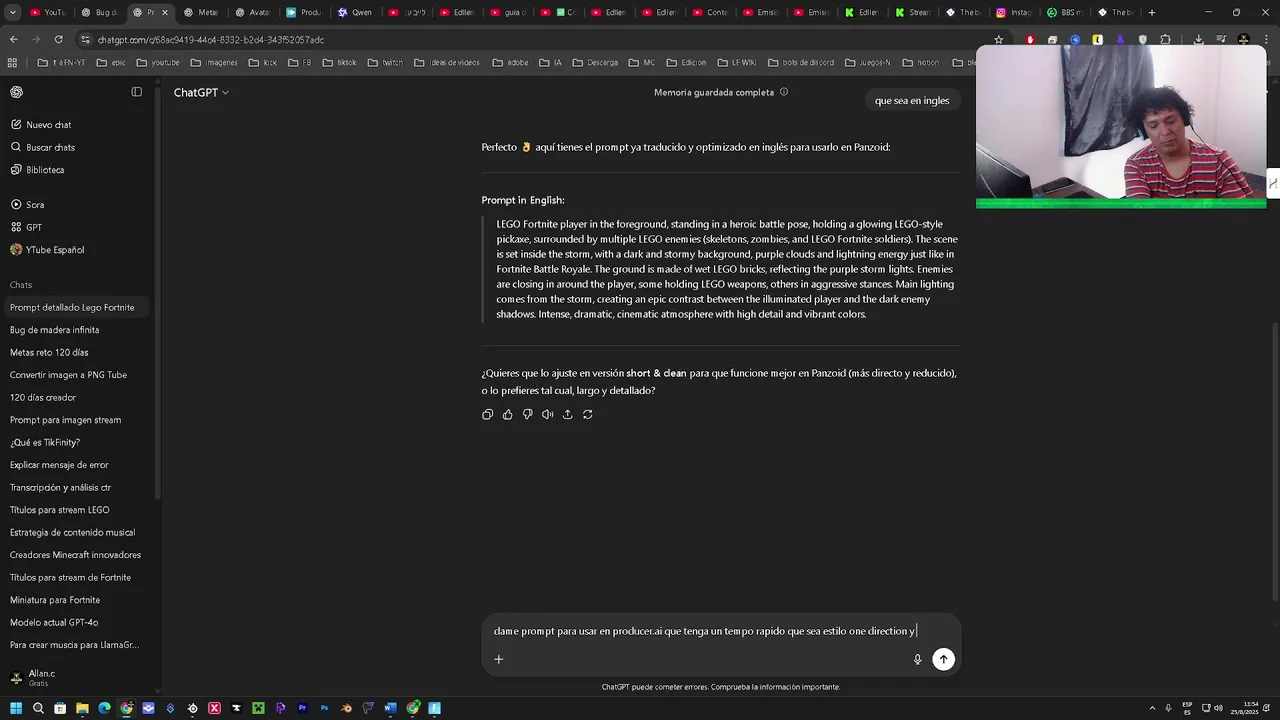Click the thumbs up icon under response
1280x720 pixels.
pyautogui.click(x=507, y=414)
